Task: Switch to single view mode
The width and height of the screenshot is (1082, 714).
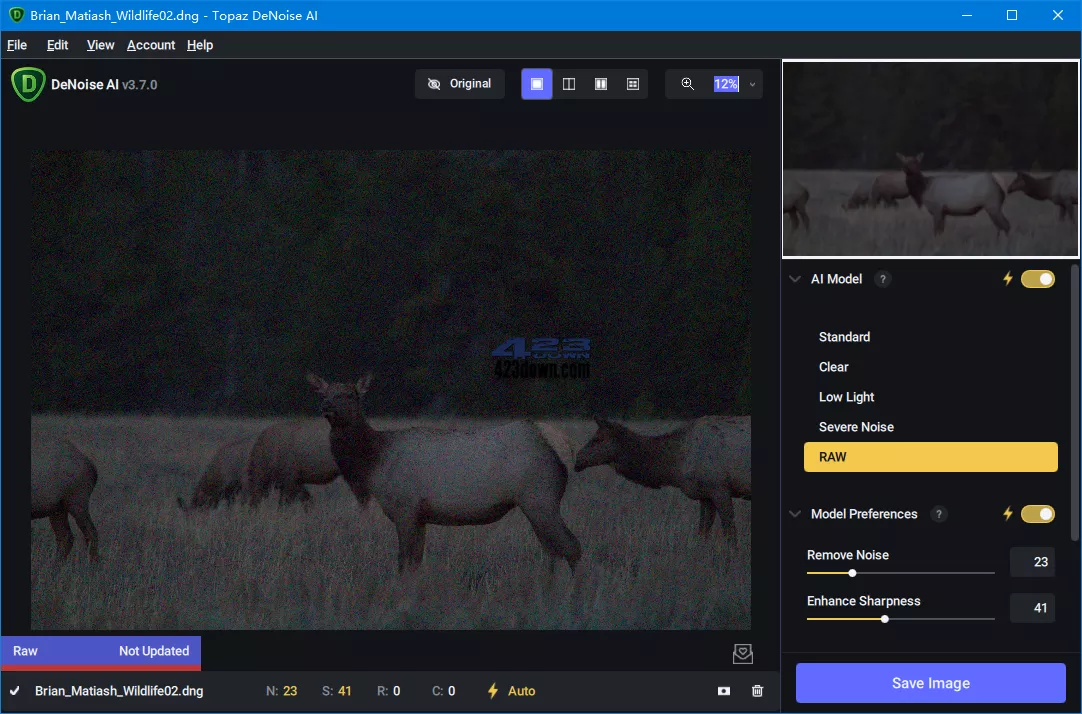Action: tap(537, 84)
